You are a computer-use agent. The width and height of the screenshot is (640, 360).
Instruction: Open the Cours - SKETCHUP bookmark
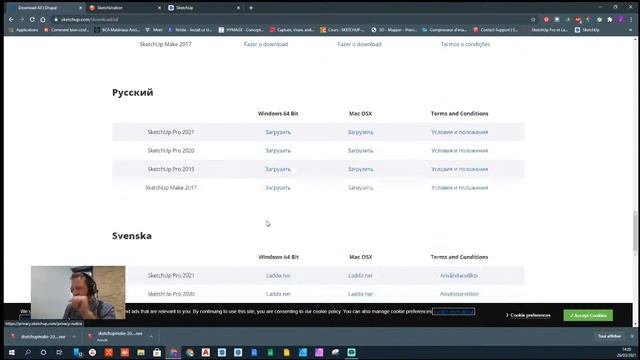pos(342,30)
